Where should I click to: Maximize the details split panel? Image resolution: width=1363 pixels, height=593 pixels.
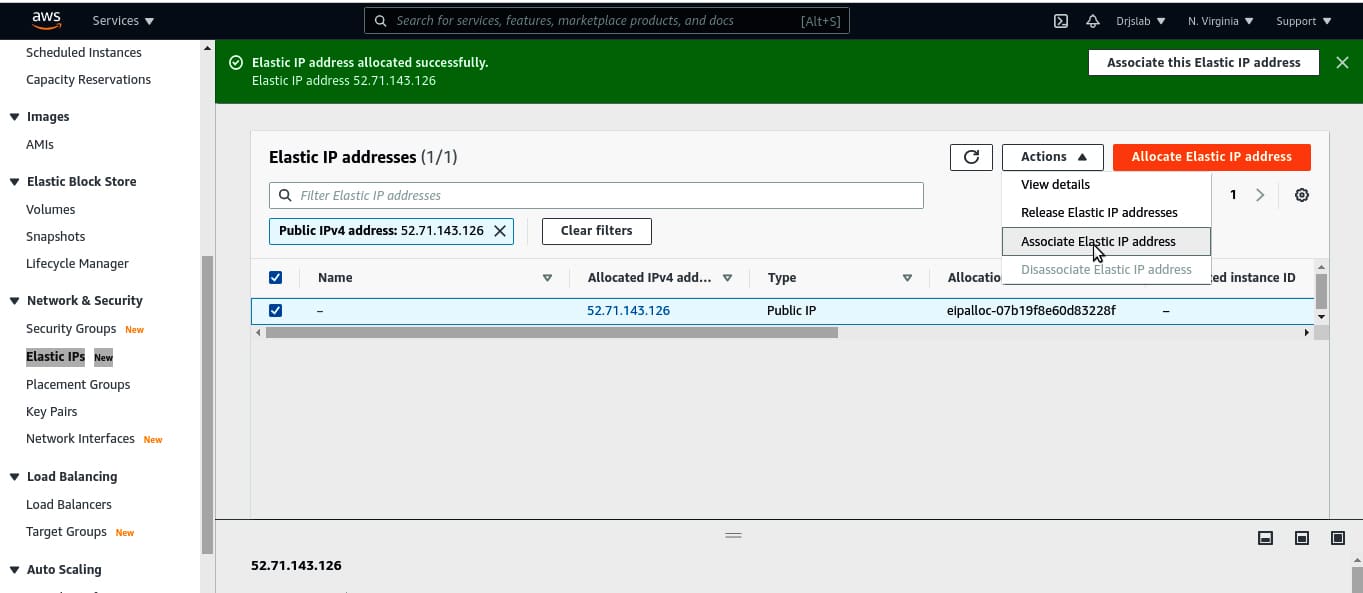coord(1337,538)
